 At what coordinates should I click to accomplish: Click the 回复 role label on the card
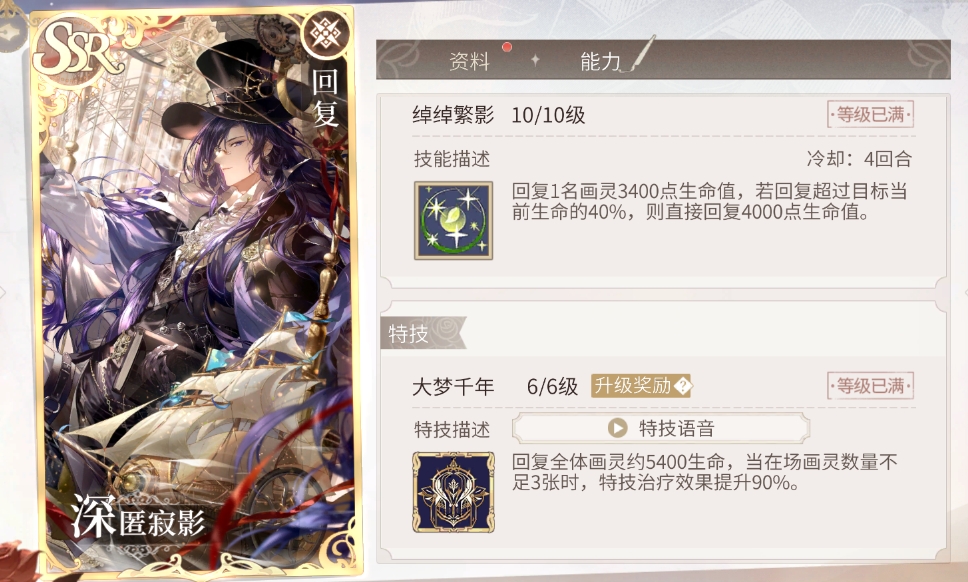(325, 98)
